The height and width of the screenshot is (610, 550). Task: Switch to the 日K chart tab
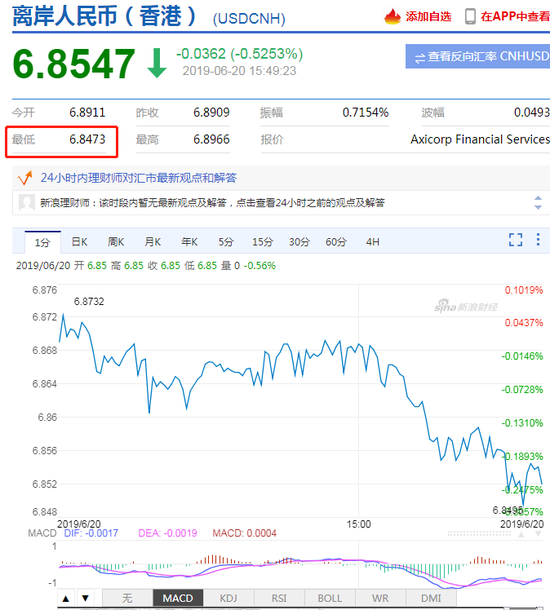pyautogui.click(x=79, y=242)
